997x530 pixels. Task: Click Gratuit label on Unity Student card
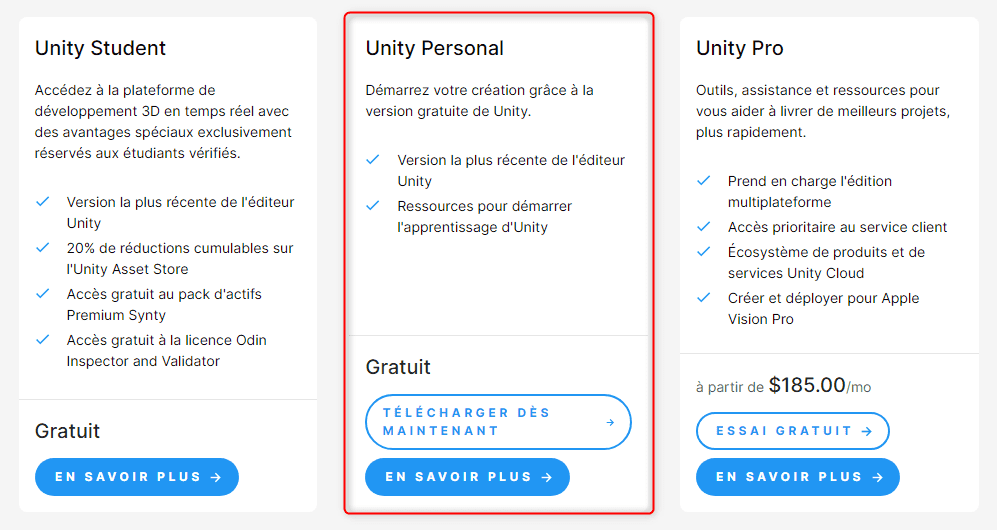point(67,431)
